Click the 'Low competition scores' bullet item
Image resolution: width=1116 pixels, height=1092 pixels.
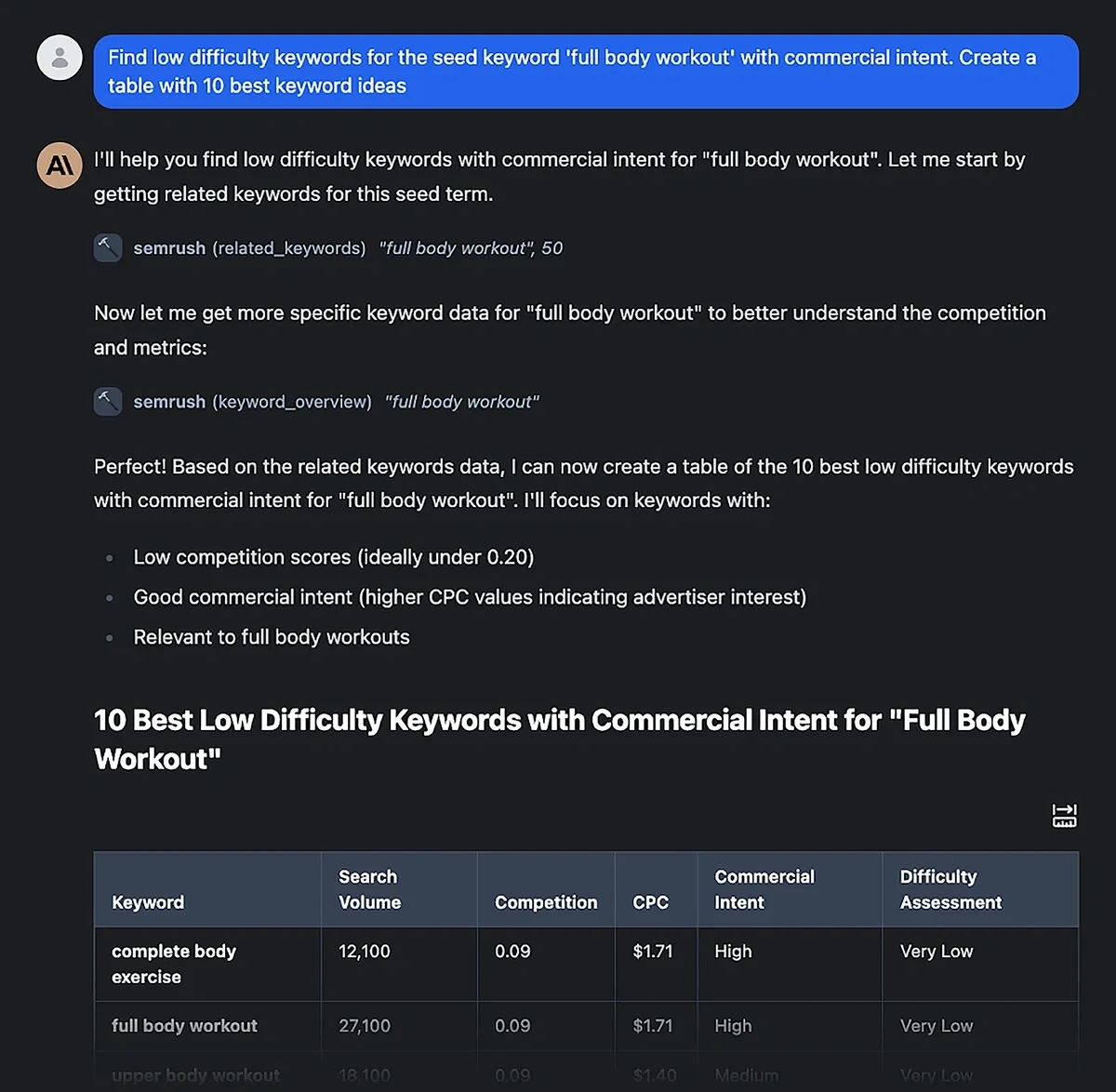click(333, 557)
